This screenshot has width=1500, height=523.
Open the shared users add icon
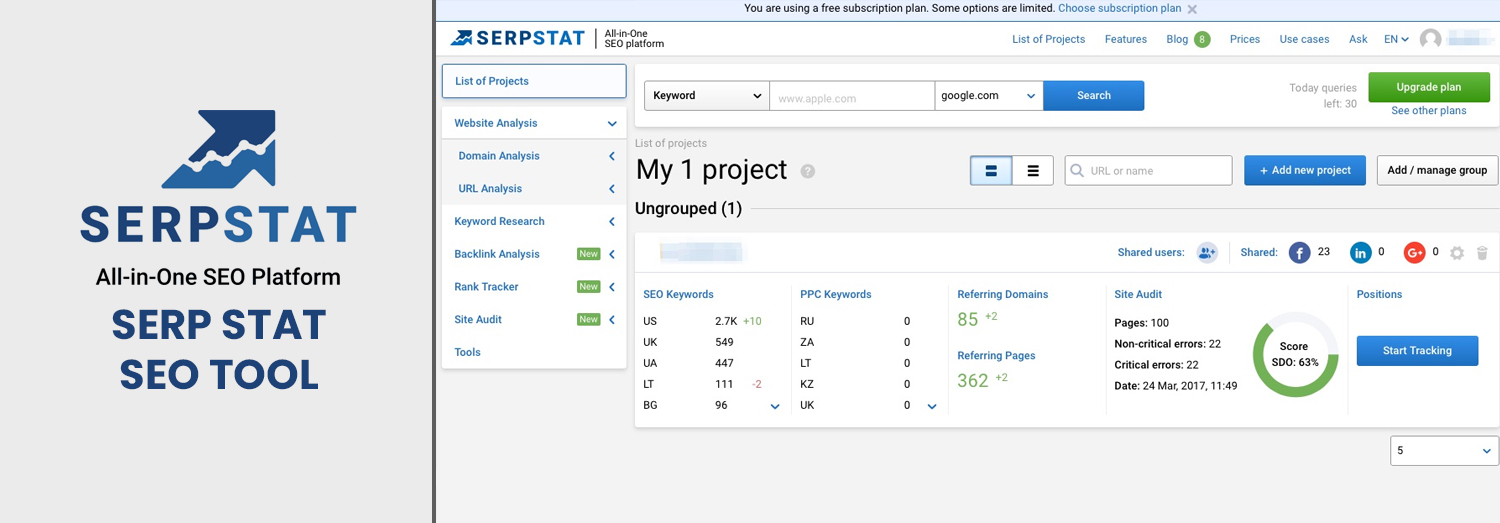point(1207,252)
